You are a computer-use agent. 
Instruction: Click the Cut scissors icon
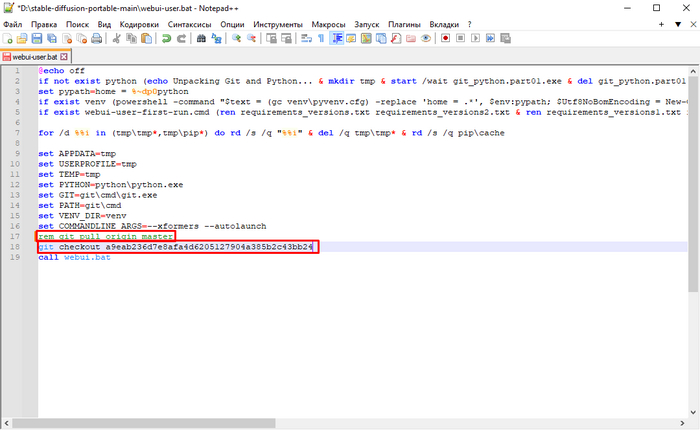118,38
